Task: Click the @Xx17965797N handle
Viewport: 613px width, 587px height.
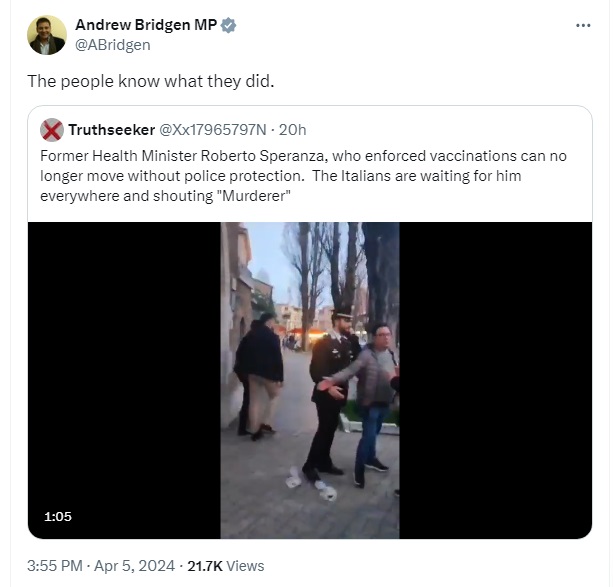Action: pyautogui.click(x=213, y=130)
